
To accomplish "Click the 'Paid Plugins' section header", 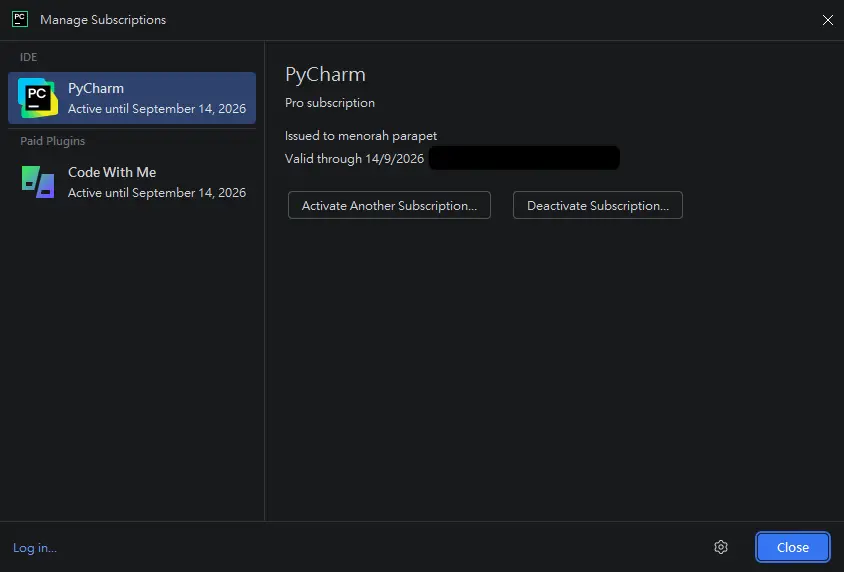I will pos(53,141).
